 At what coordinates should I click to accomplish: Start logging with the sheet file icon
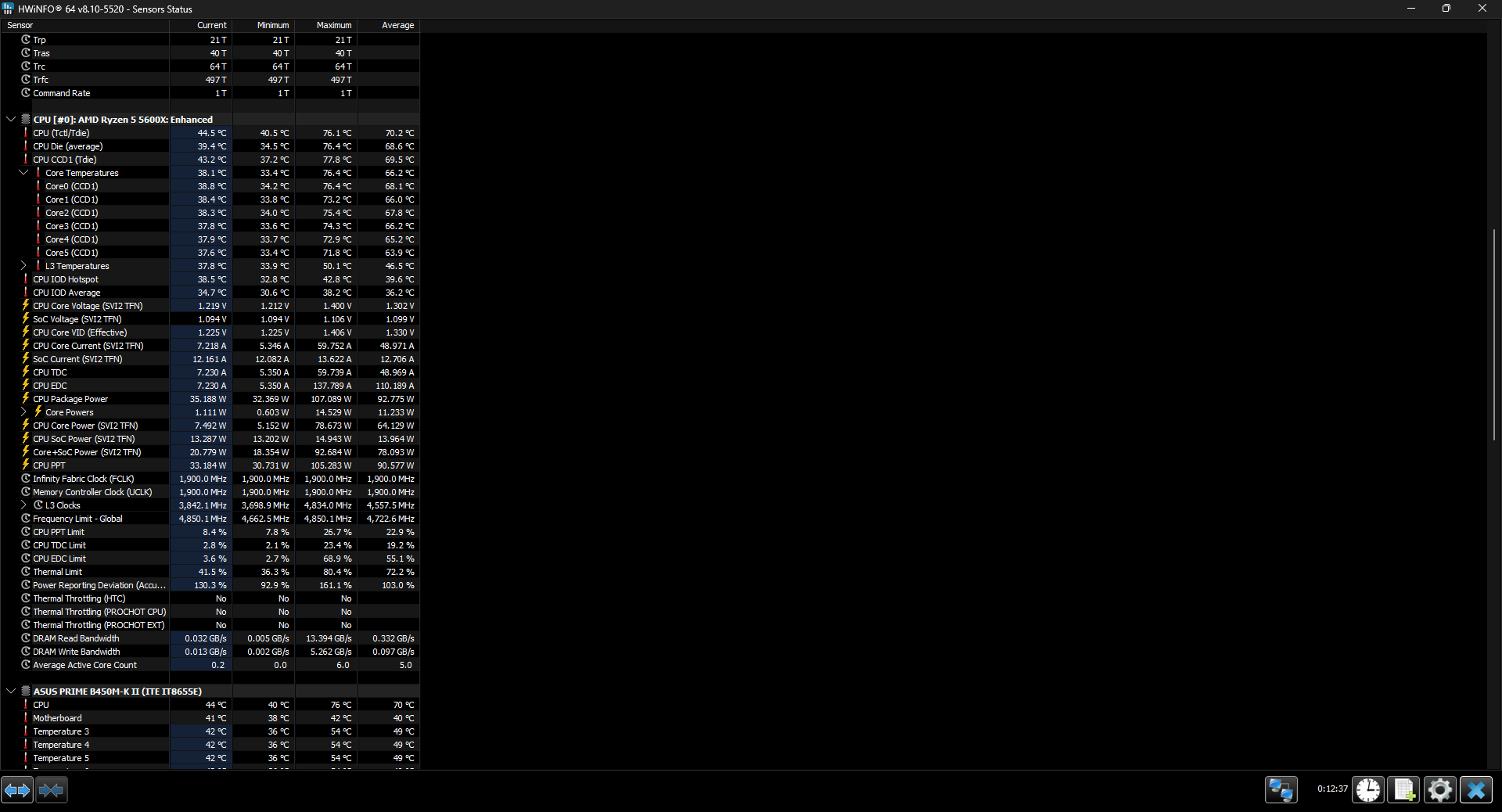click(1404, 790)
